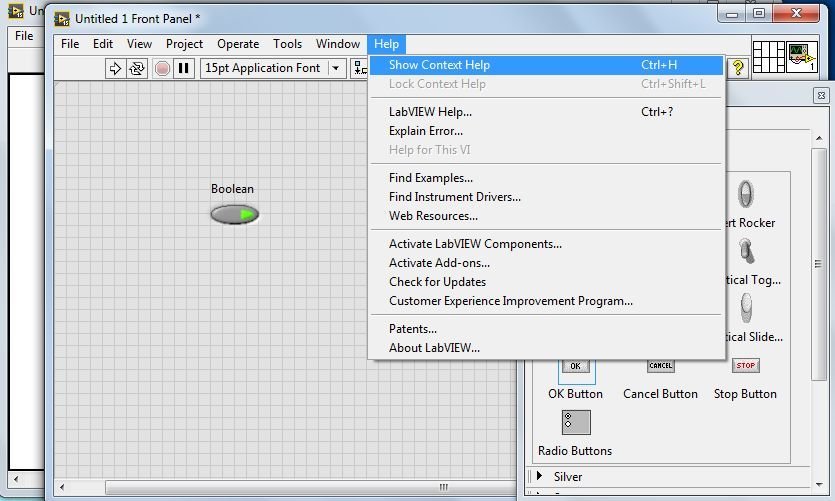Screen dimensions: 835x501
Task: Select the Cancel Button palette icon
Action: pos(660,366)
